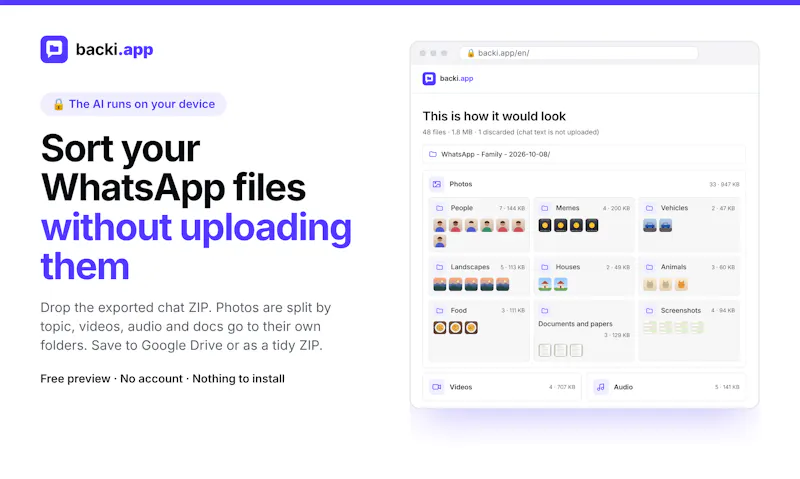
Task: Open the Landscapes folder icon
Action: pyautogui.click(x=439, y=267)
